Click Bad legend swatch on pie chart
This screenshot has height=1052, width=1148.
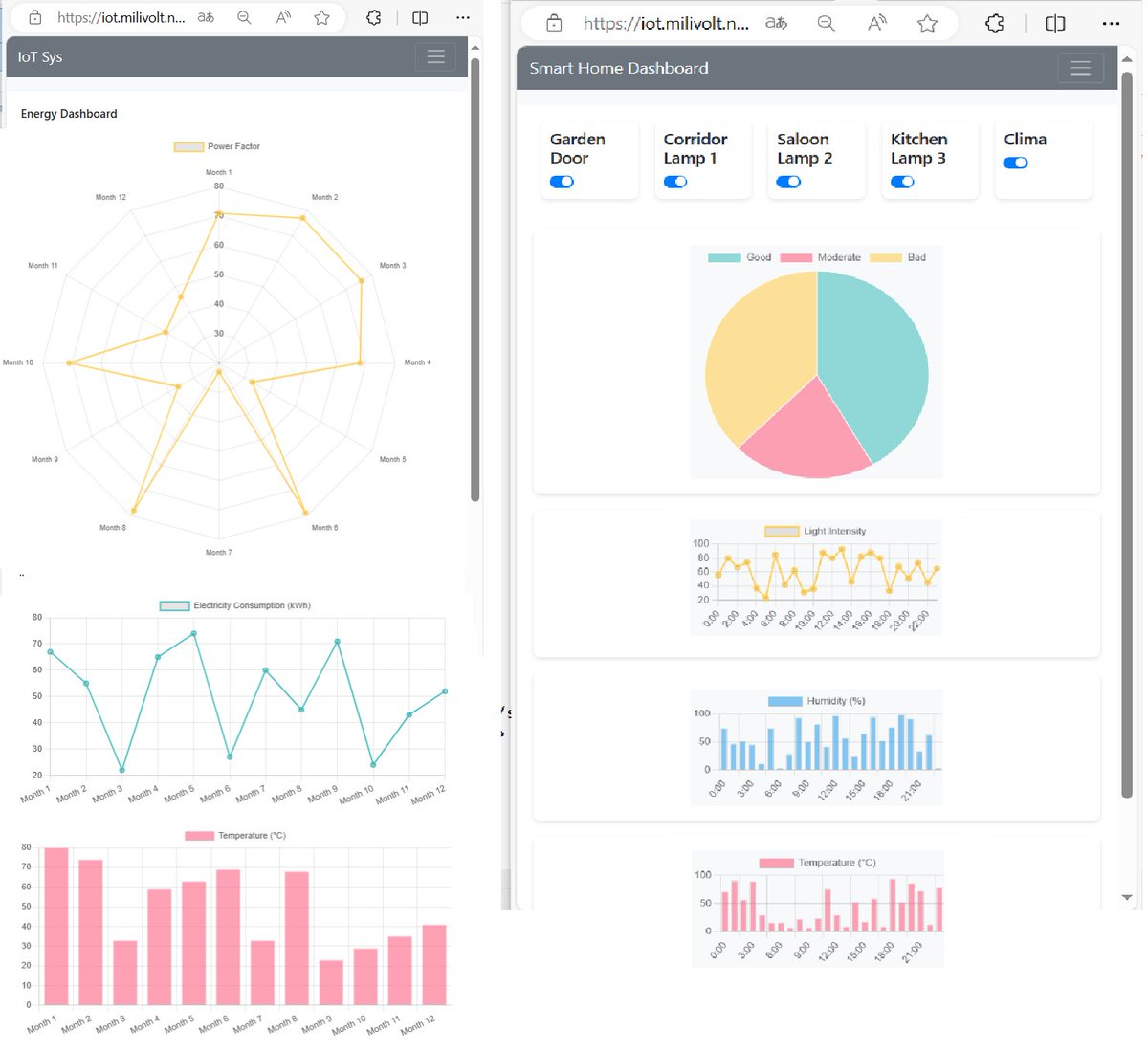(886, 257)
